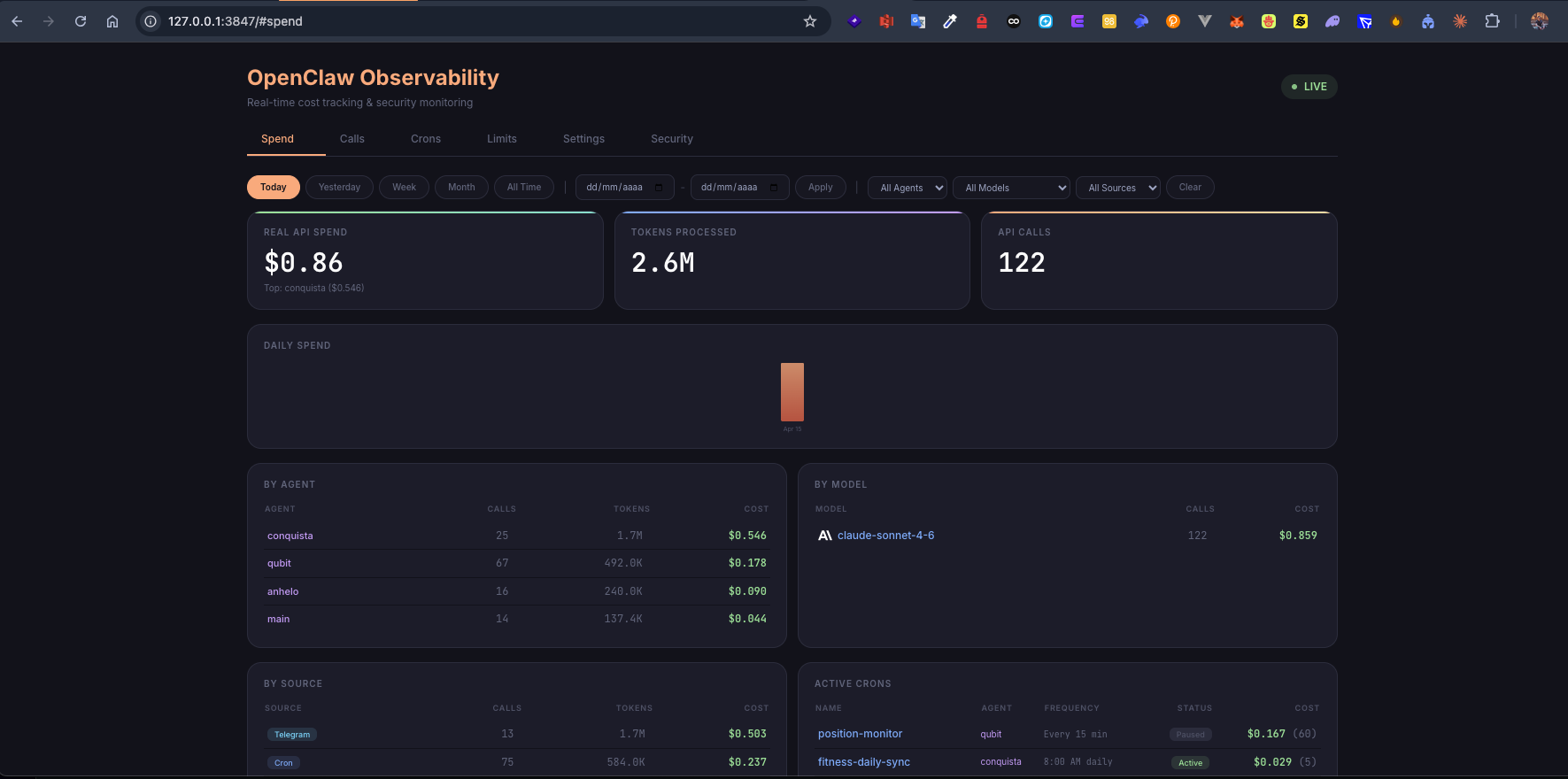Viewport: 1568px width, 779px height.
Task: Select the Week time range
Action: (404, 187)
